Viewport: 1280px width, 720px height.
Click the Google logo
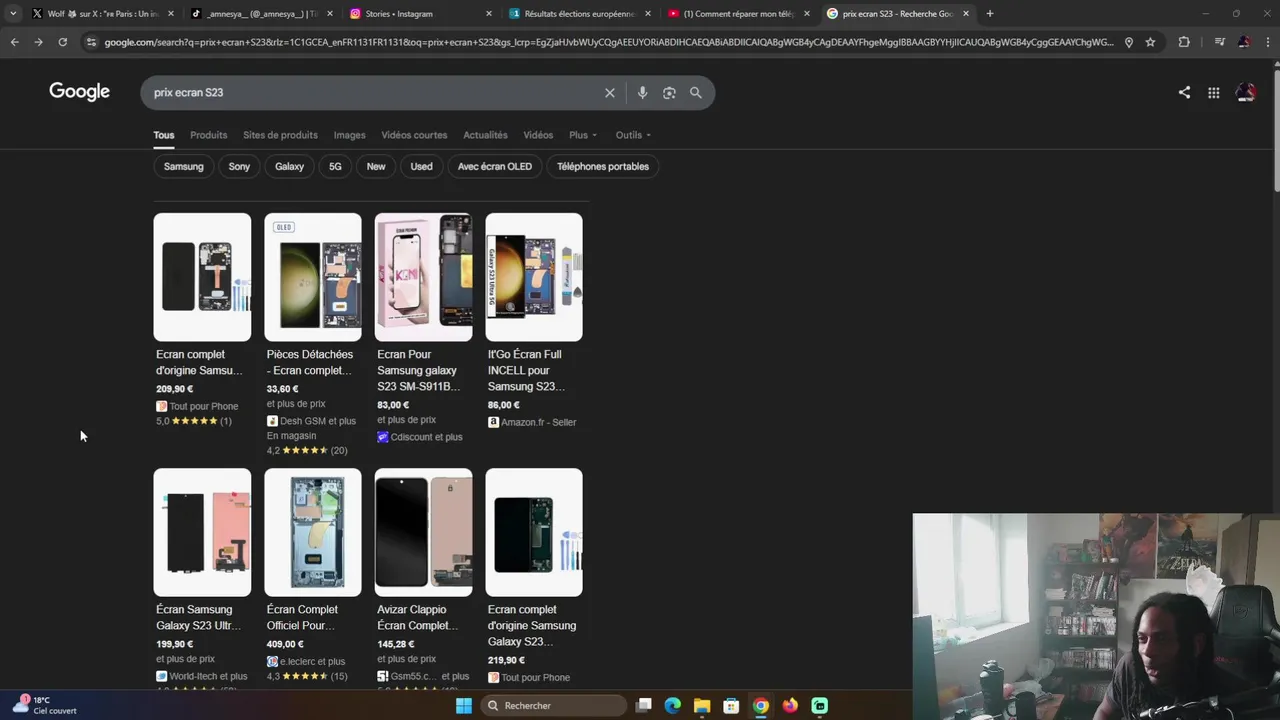click(x=79, y=92)
